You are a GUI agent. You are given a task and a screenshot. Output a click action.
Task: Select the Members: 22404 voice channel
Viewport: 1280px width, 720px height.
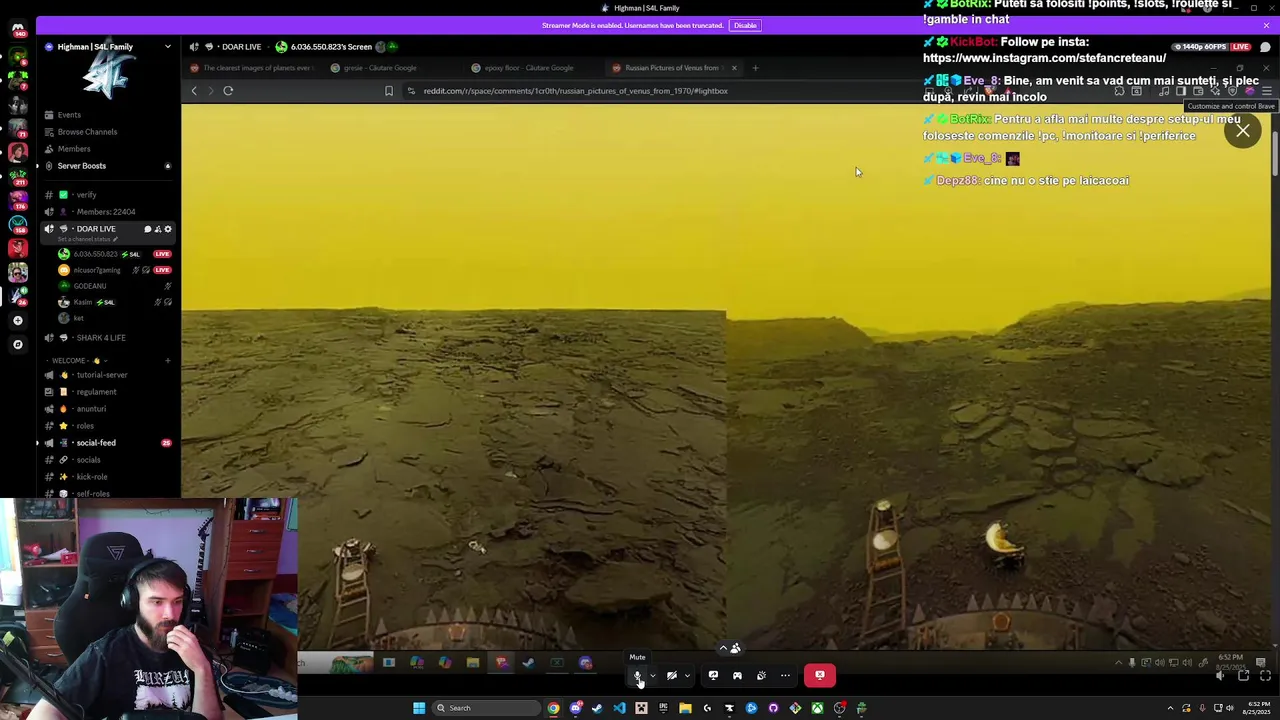(105, 212)
